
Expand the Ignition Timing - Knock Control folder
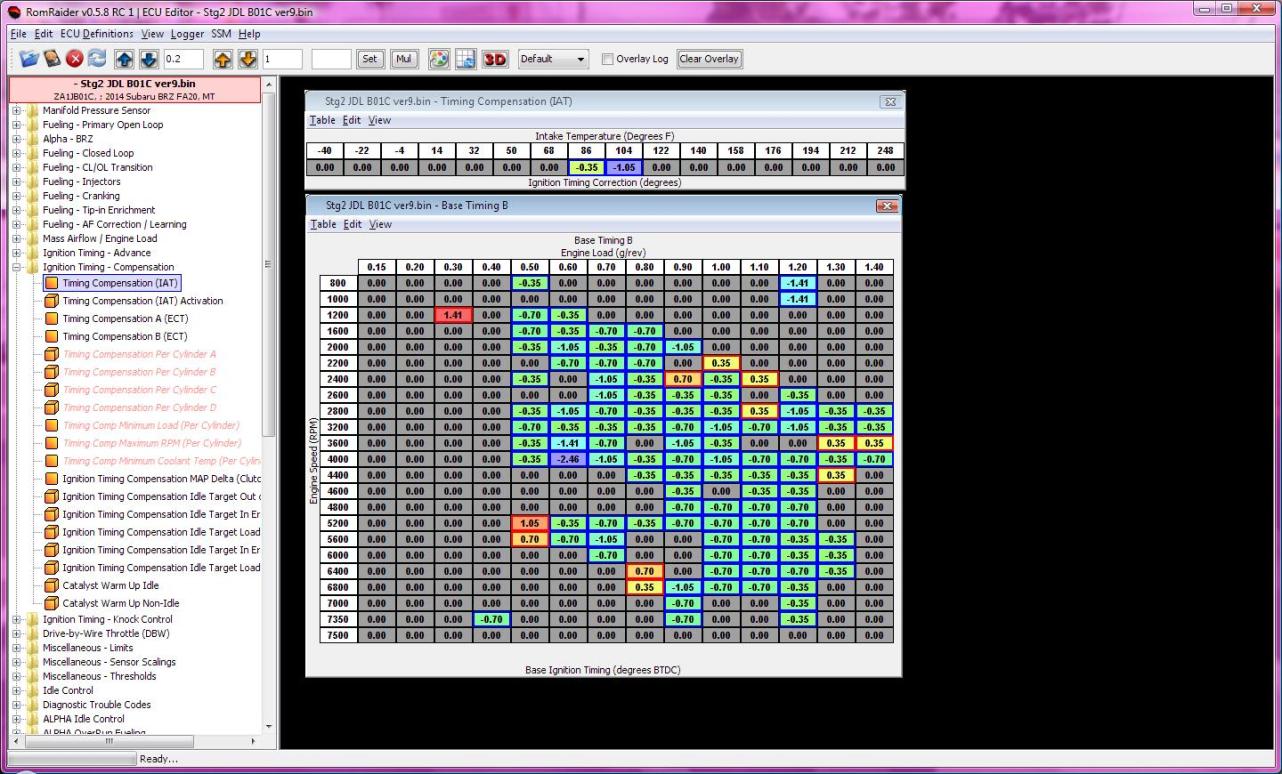17,620
